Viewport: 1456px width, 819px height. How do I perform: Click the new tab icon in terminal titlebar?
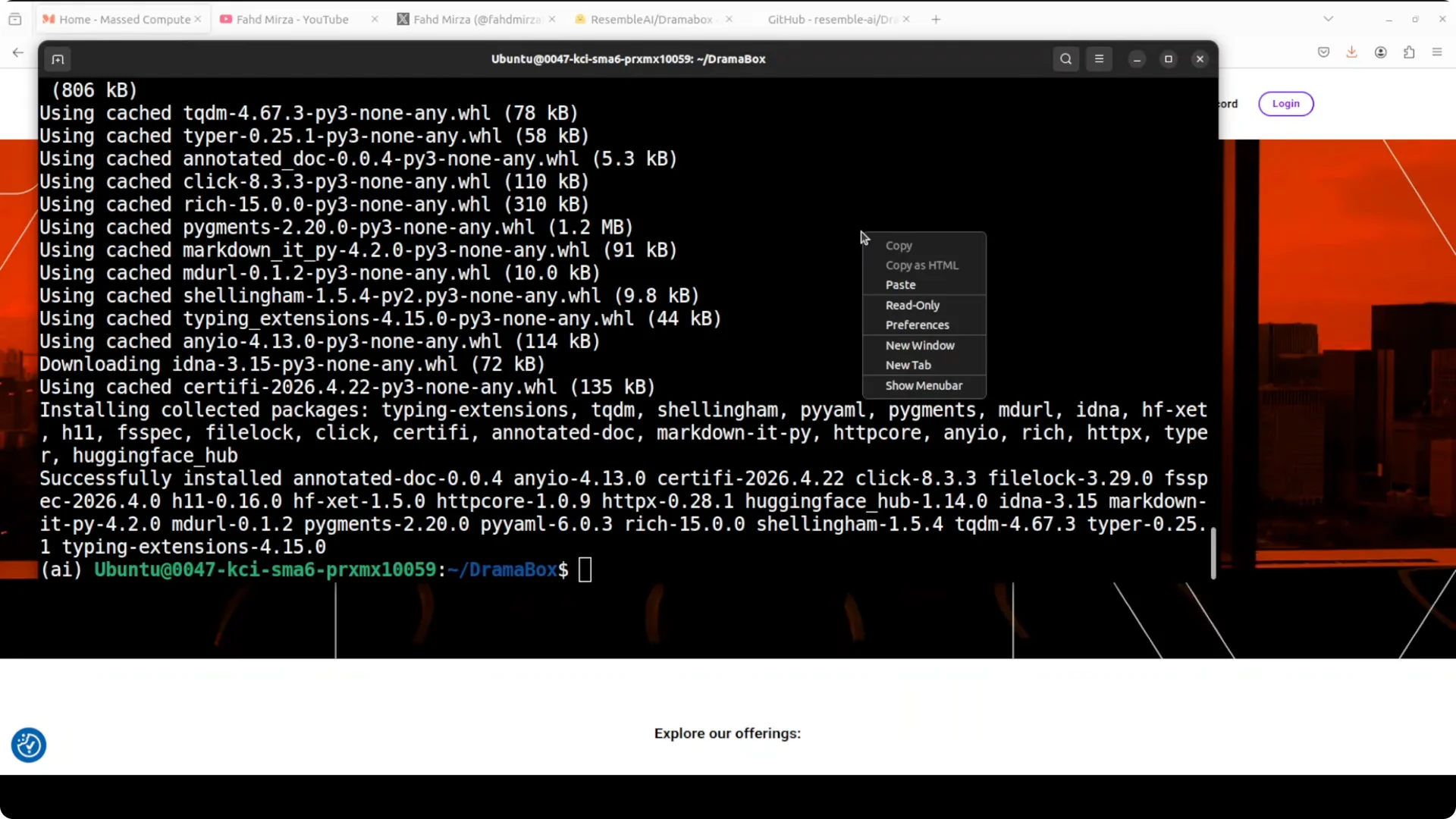click(x=58, y=59)
